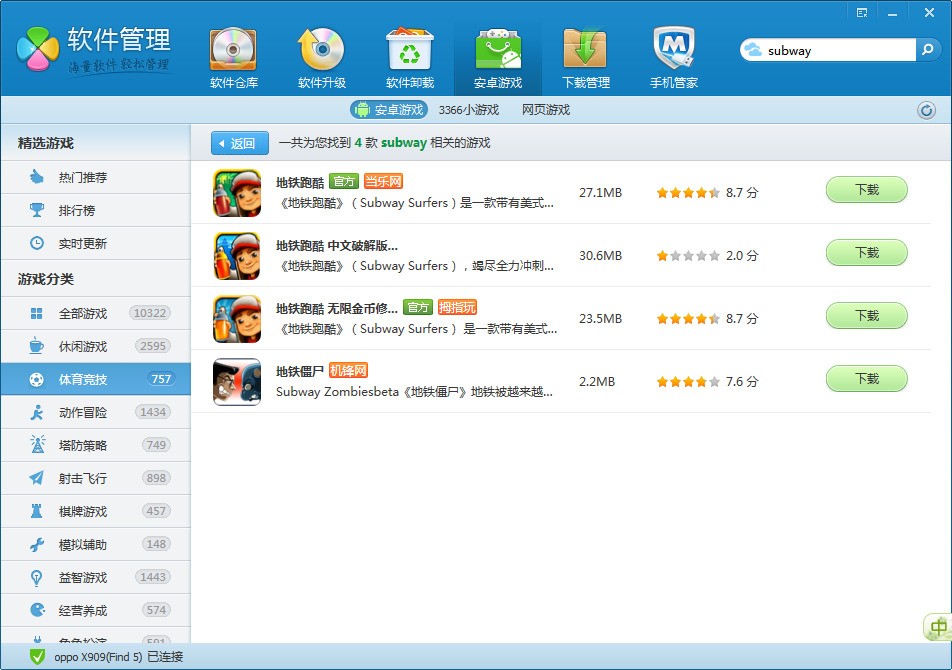Switch to the 安卓游戏 sub-tab
Viewport: 952px width, 670px height.
coord(389,110)
